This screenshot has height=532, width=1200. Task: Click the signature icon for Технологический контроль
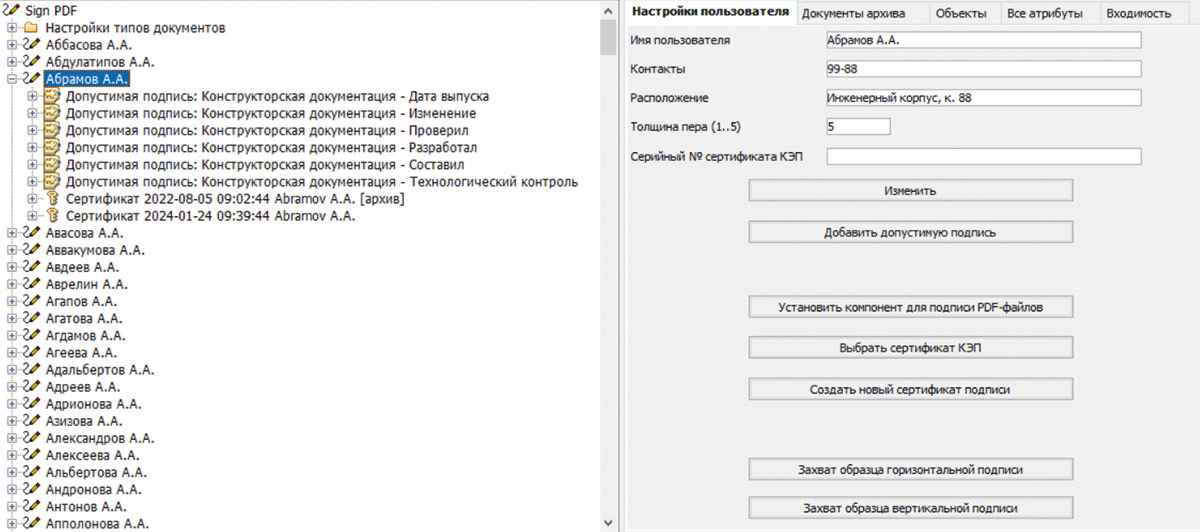52,182
